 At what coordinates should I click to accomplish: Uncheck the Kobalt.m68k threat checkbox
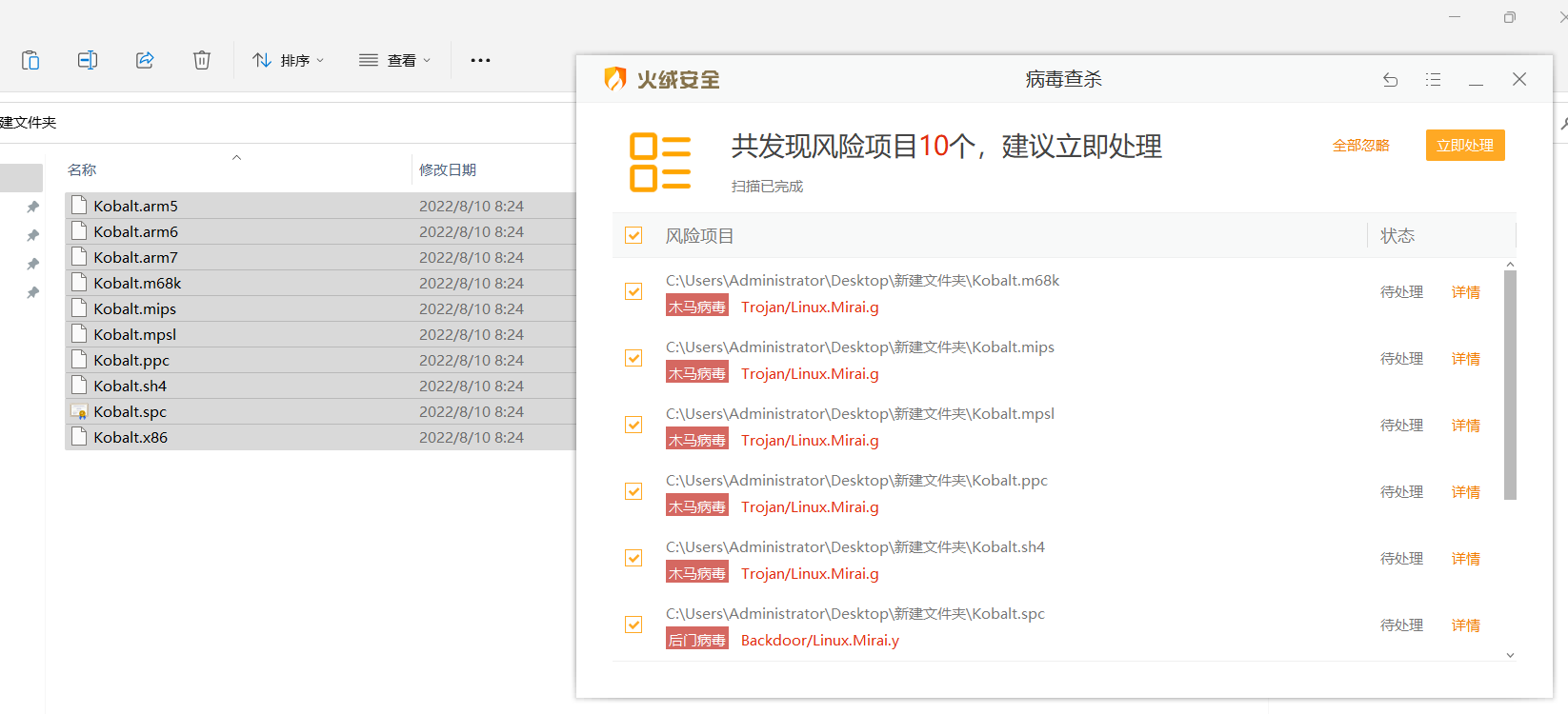click(633, 291)
